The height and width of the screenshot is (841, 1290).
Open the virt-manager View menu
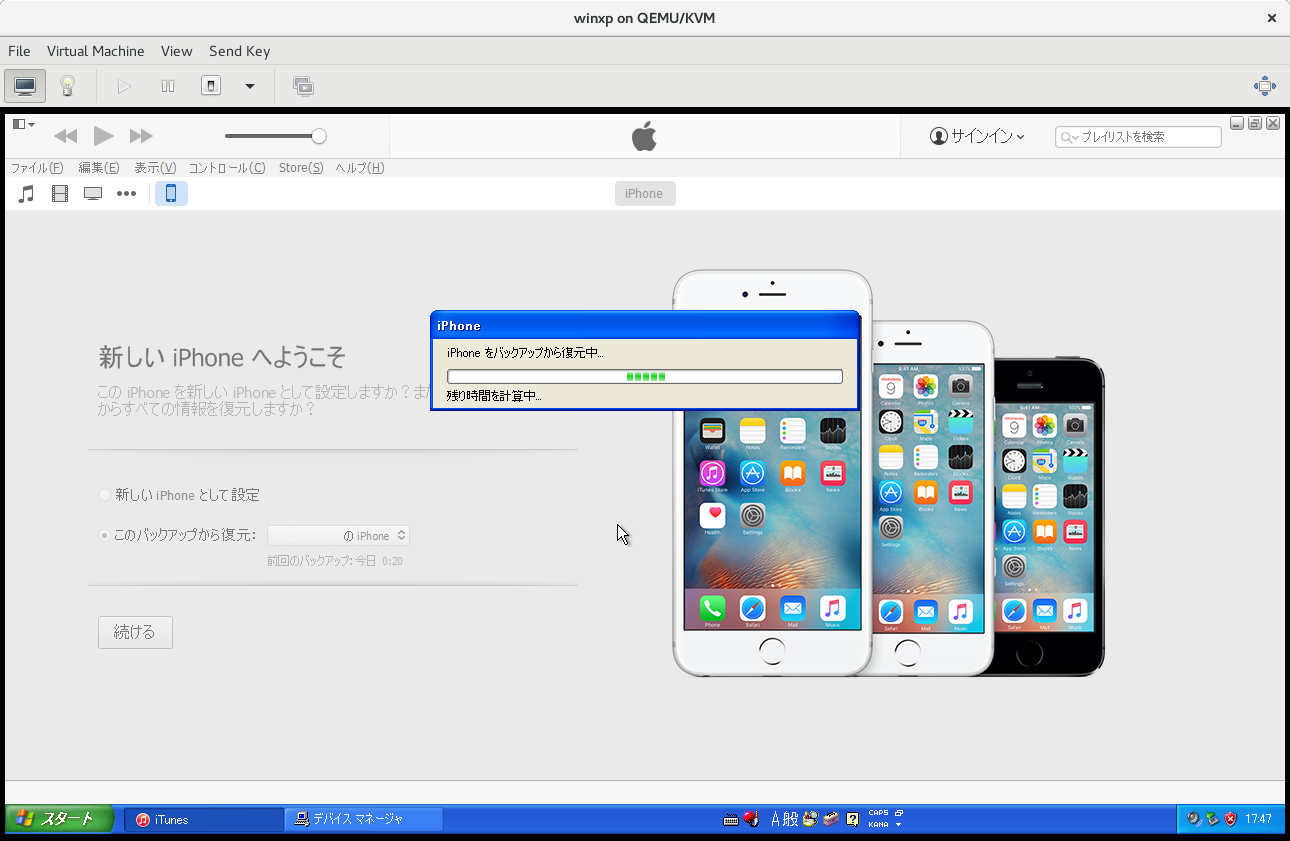coord(176,51)
